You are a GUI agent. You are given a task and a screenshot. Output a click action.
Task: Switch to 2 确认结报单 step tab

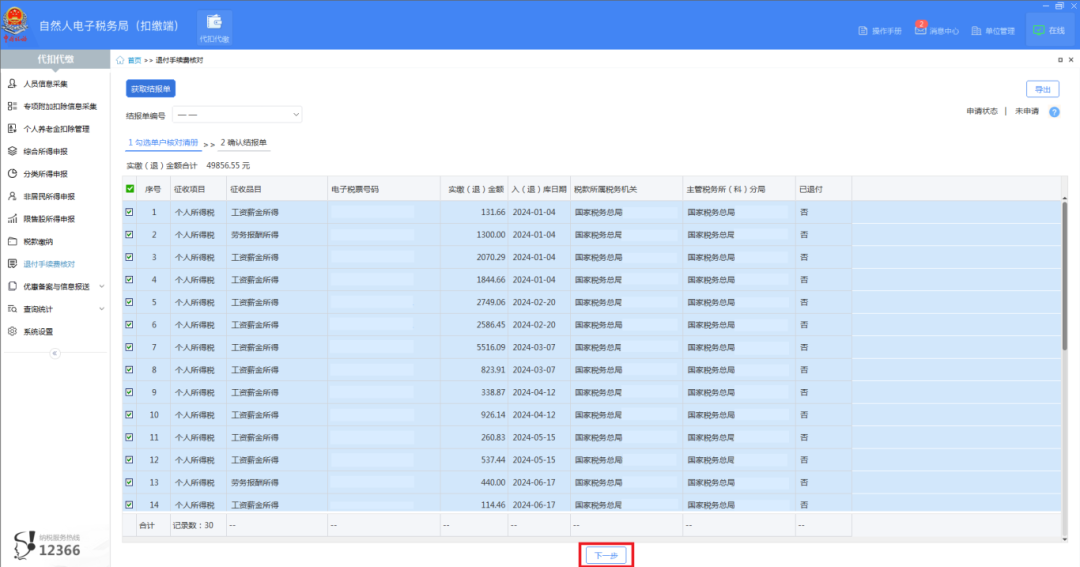coord(244,143)
